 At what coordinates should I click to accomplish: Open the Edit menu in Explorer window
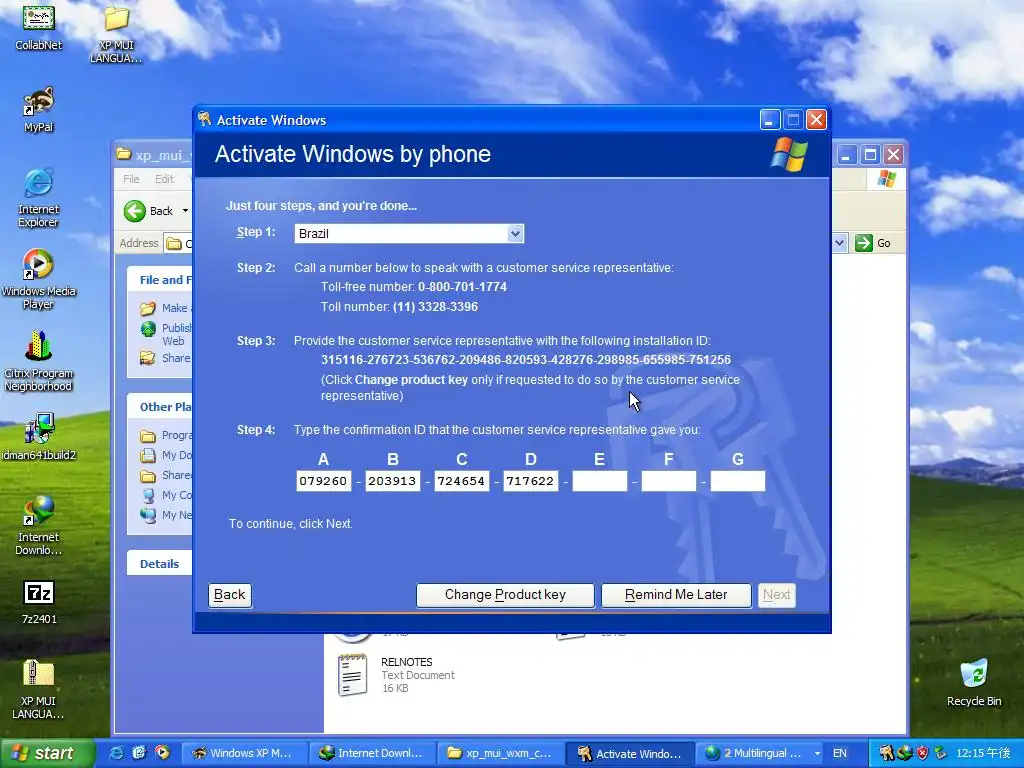click(164, 179)
